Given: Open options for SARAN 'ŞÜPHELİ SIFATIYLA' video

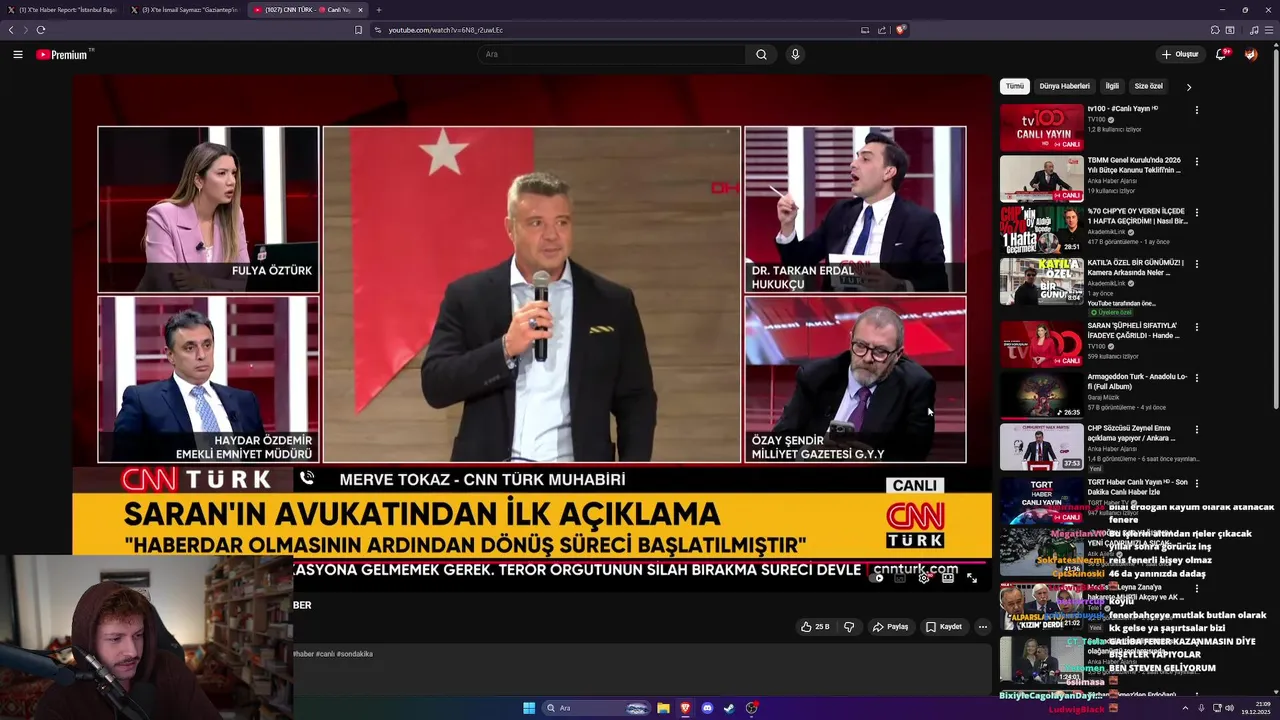Looking at the screenshot, I should pos(1196,327).
